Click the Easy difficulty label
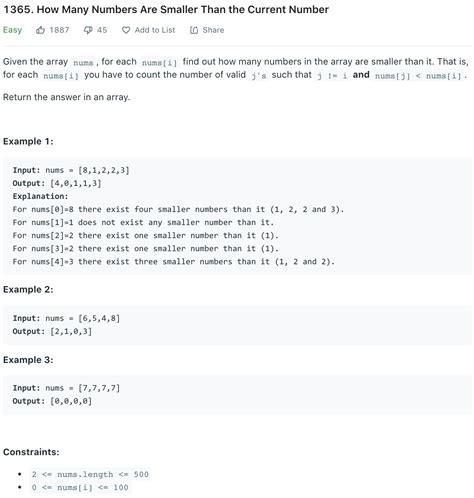This screenshot has width=474, height=498. [x=12, y=30]
